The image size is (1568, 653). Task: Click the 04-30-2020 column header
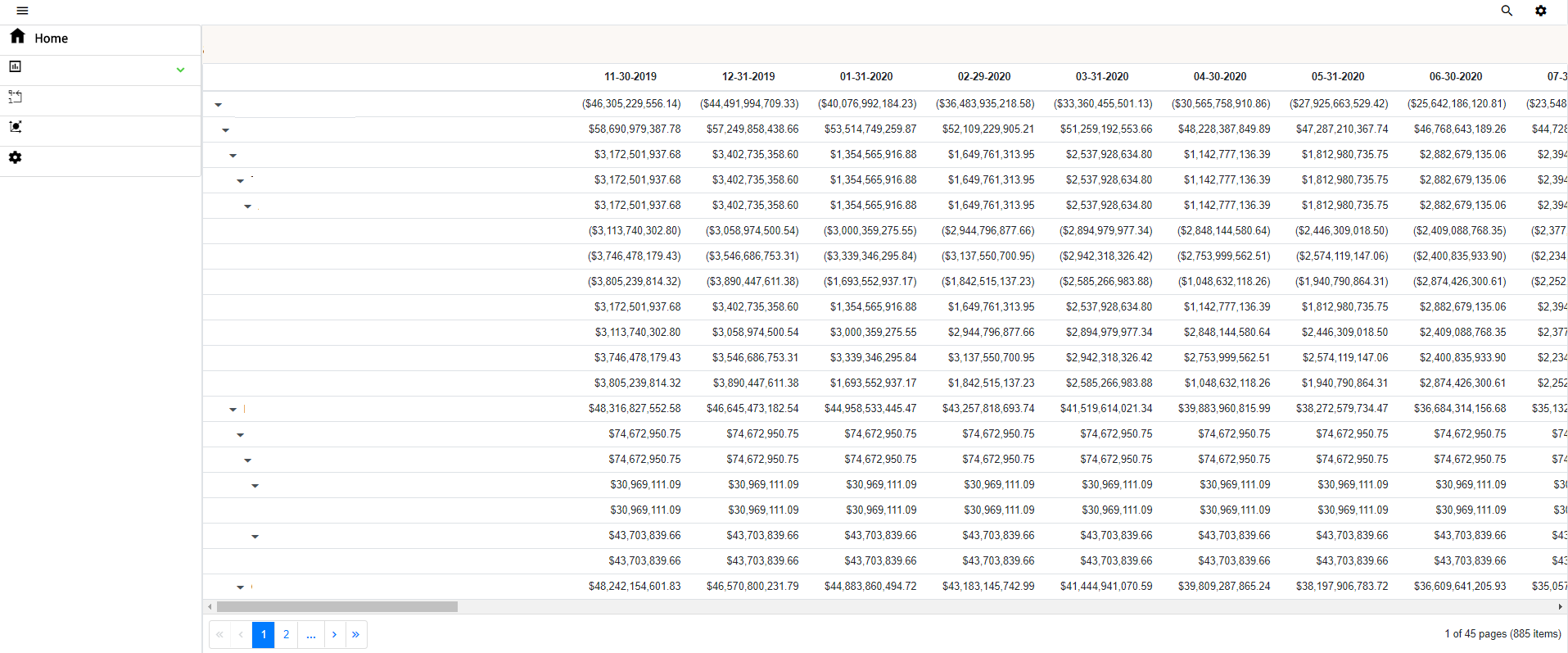pos(1220,76)
